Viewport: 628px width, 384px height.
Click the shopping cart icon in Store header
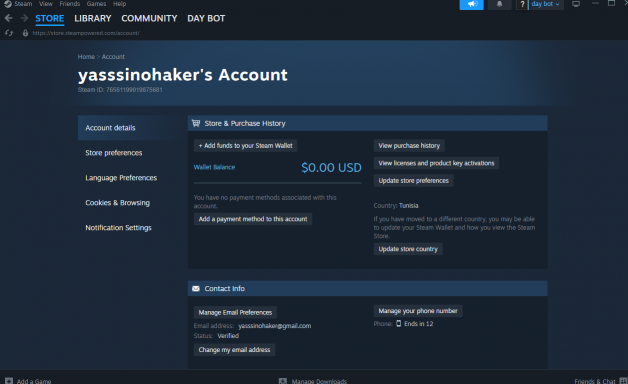coord(196,123)
